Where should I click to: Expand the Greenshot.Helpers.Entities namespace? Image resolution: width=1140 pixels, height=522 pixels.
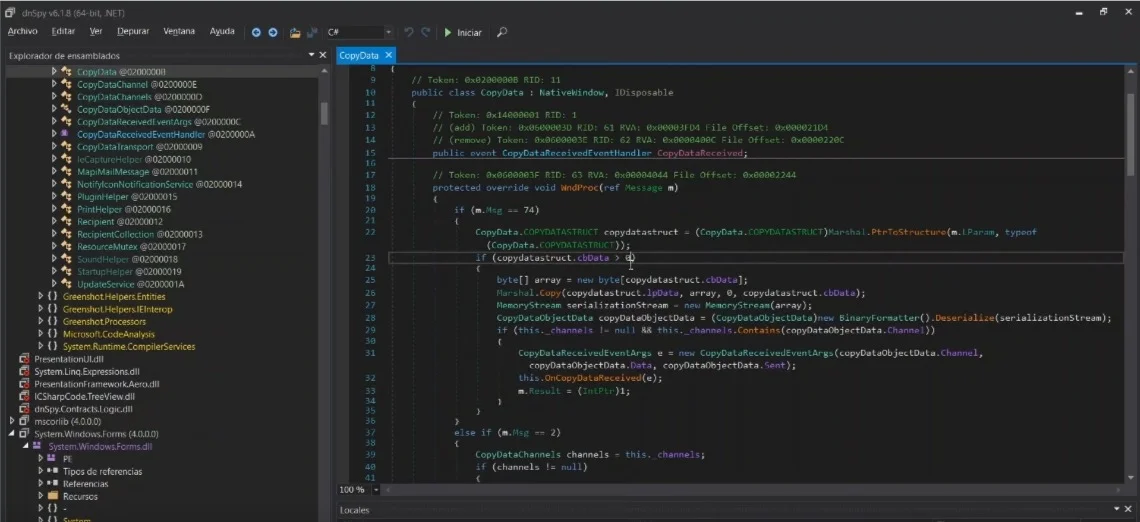point(41,296)
